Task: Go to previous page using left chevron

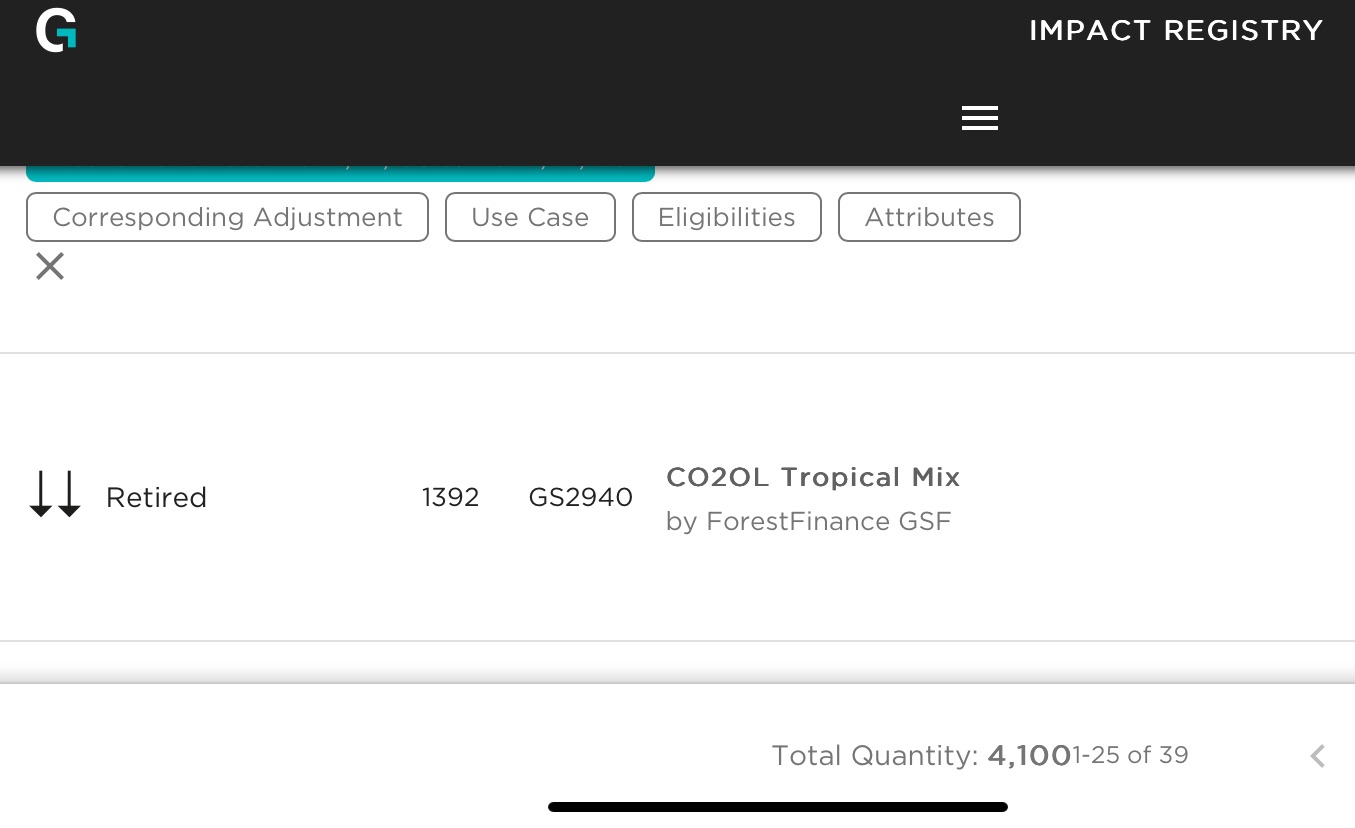Action: [x=1318, y=756]
